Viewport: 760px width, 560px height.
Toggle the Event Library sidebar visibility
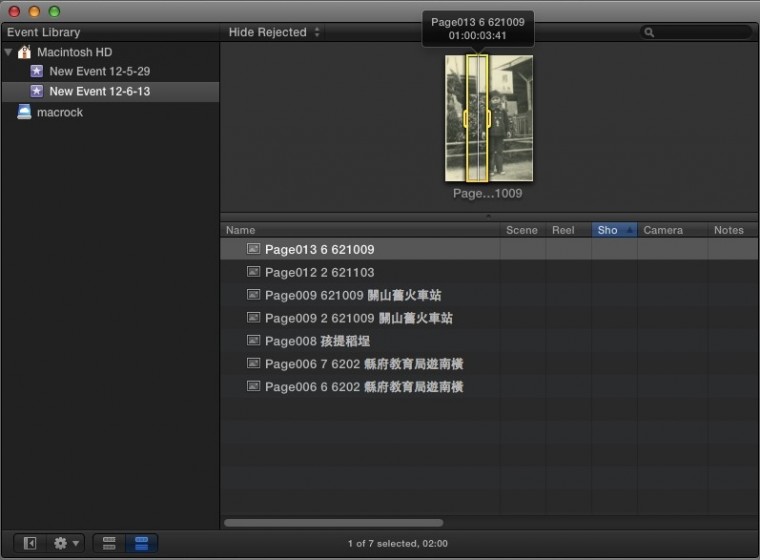click(x=30, y=543)
